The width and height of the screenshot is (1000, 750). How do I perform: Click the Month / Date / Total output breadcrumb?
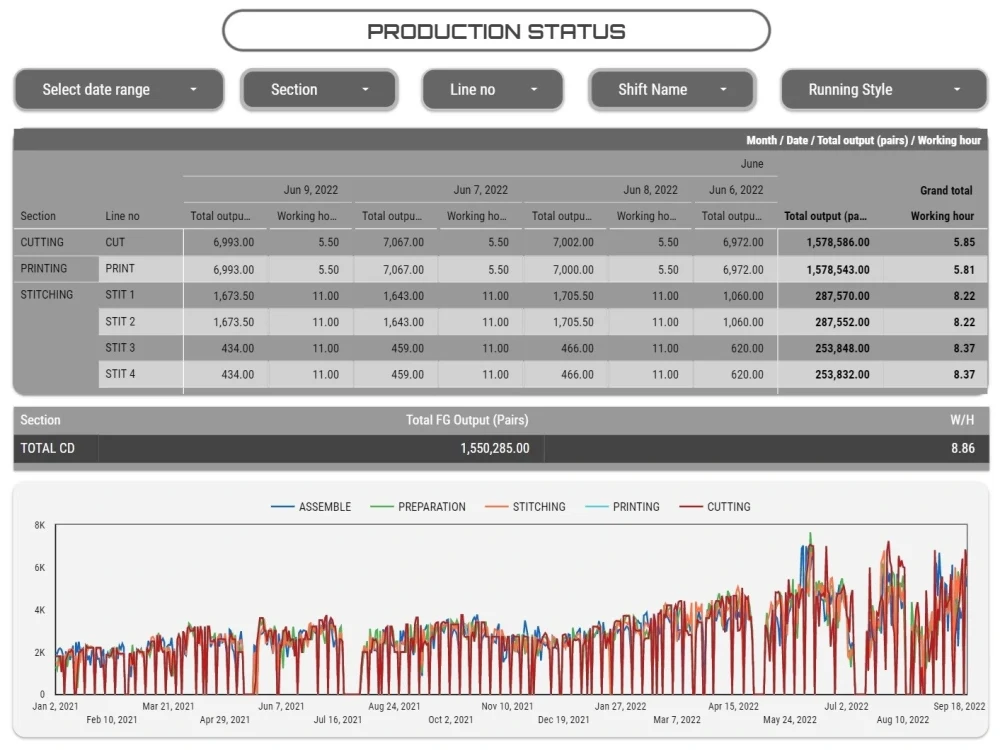pos(863,140)
